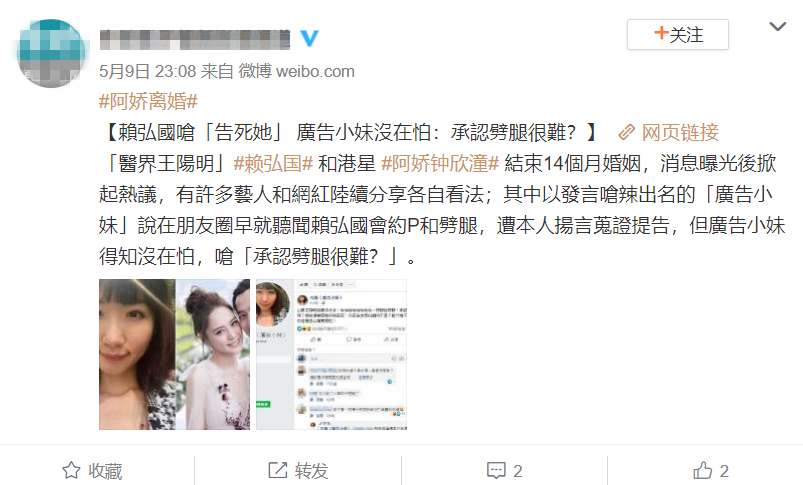Image resolution: width=803 pixels, height=485 pixels.
Task: Click the repost share arrow icon
Action: (278, 470)
